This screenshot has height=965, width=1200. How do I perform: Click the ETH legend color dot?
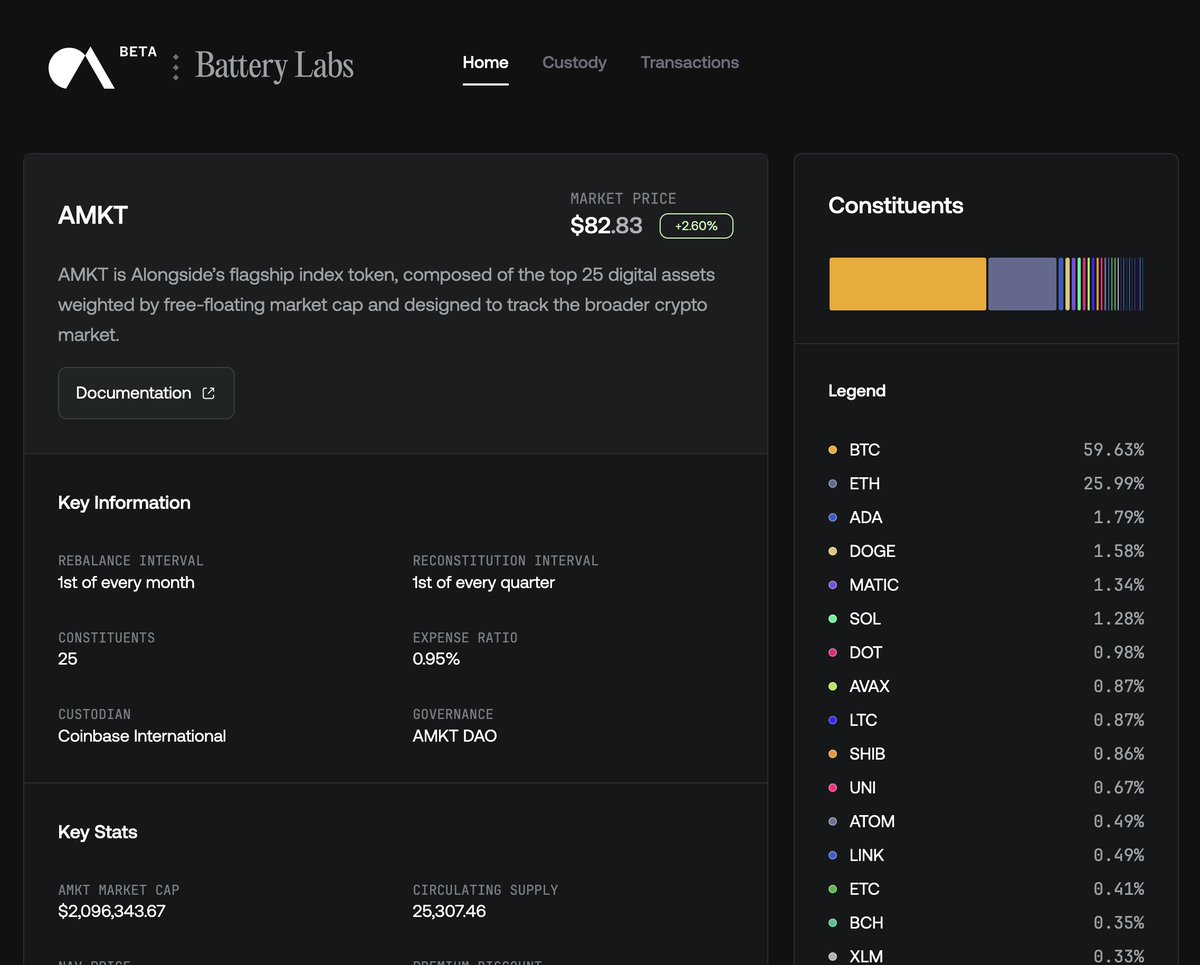click(833, 484)
